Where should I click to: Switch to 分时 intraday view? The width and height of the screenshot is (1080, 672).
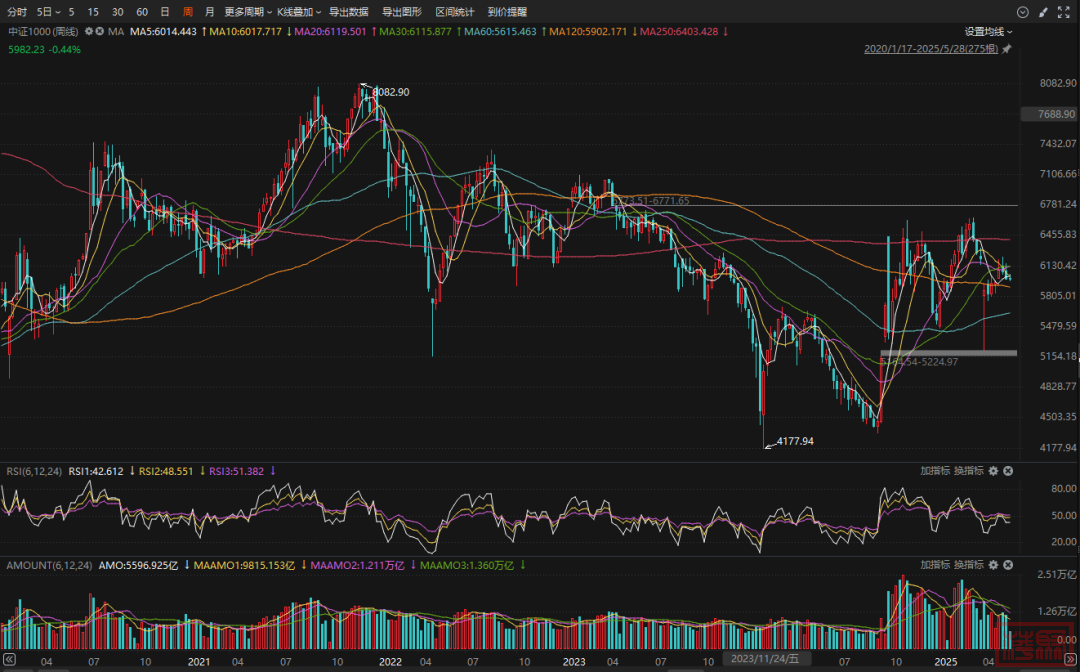(x=17, y=12)
